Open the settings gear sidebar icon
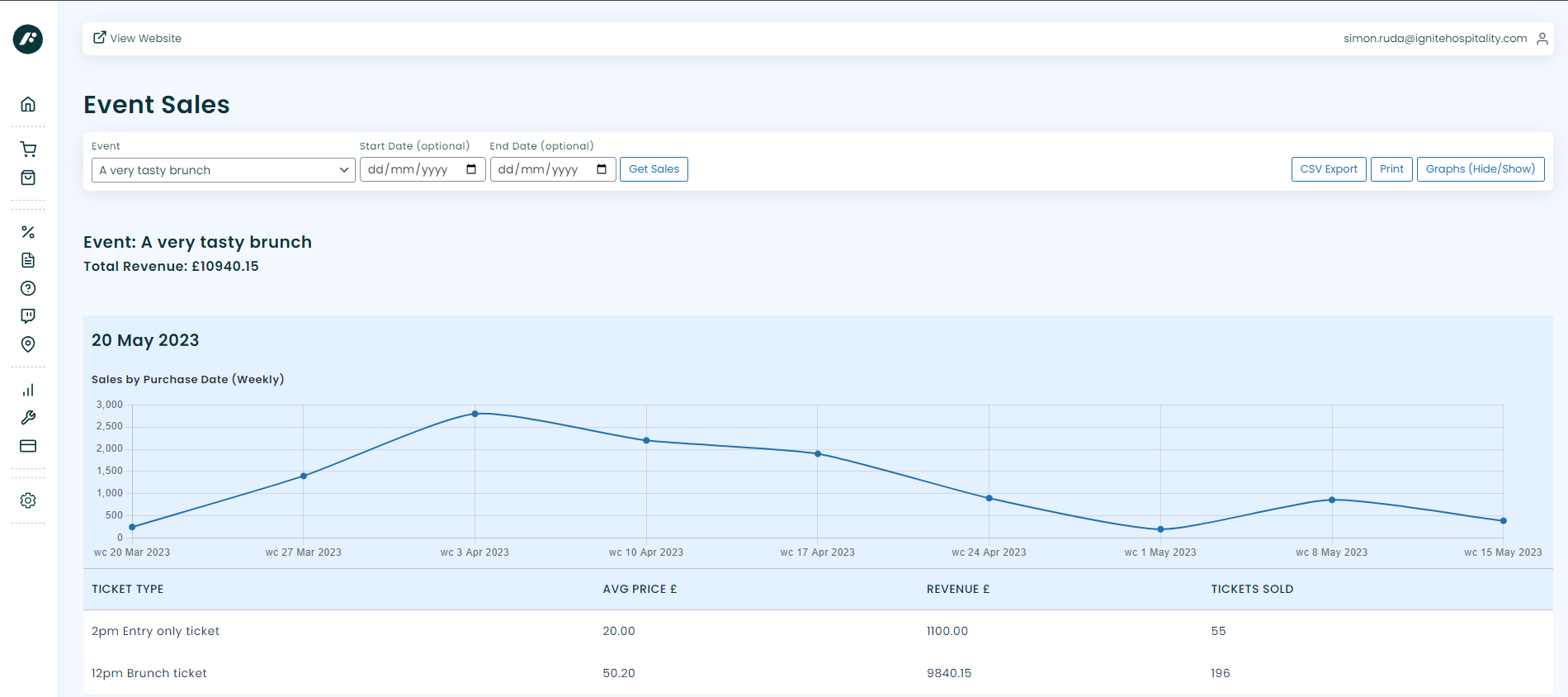1568x697 pixels. [x=28, y=500]
